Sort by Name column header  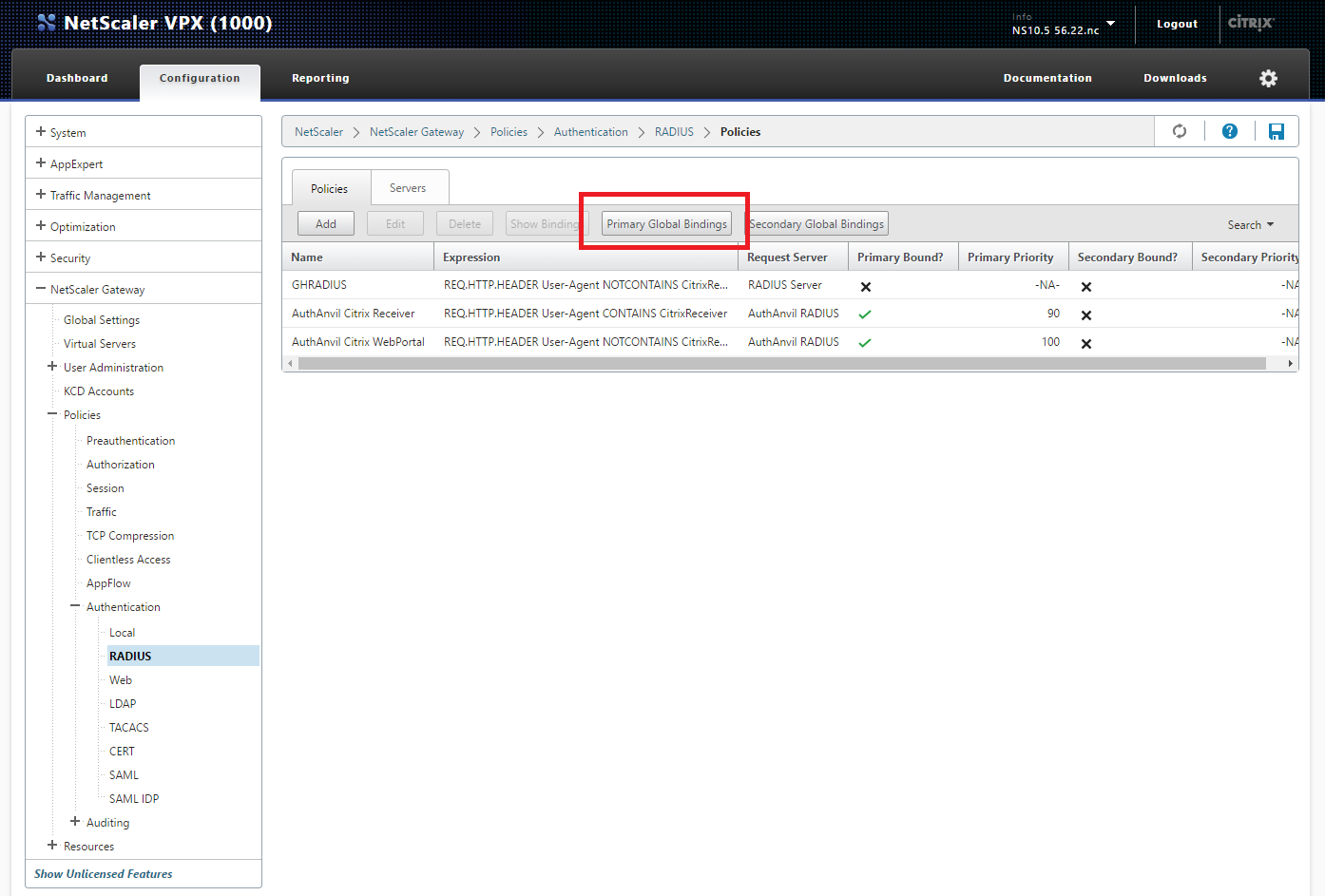tap(358, 257)
